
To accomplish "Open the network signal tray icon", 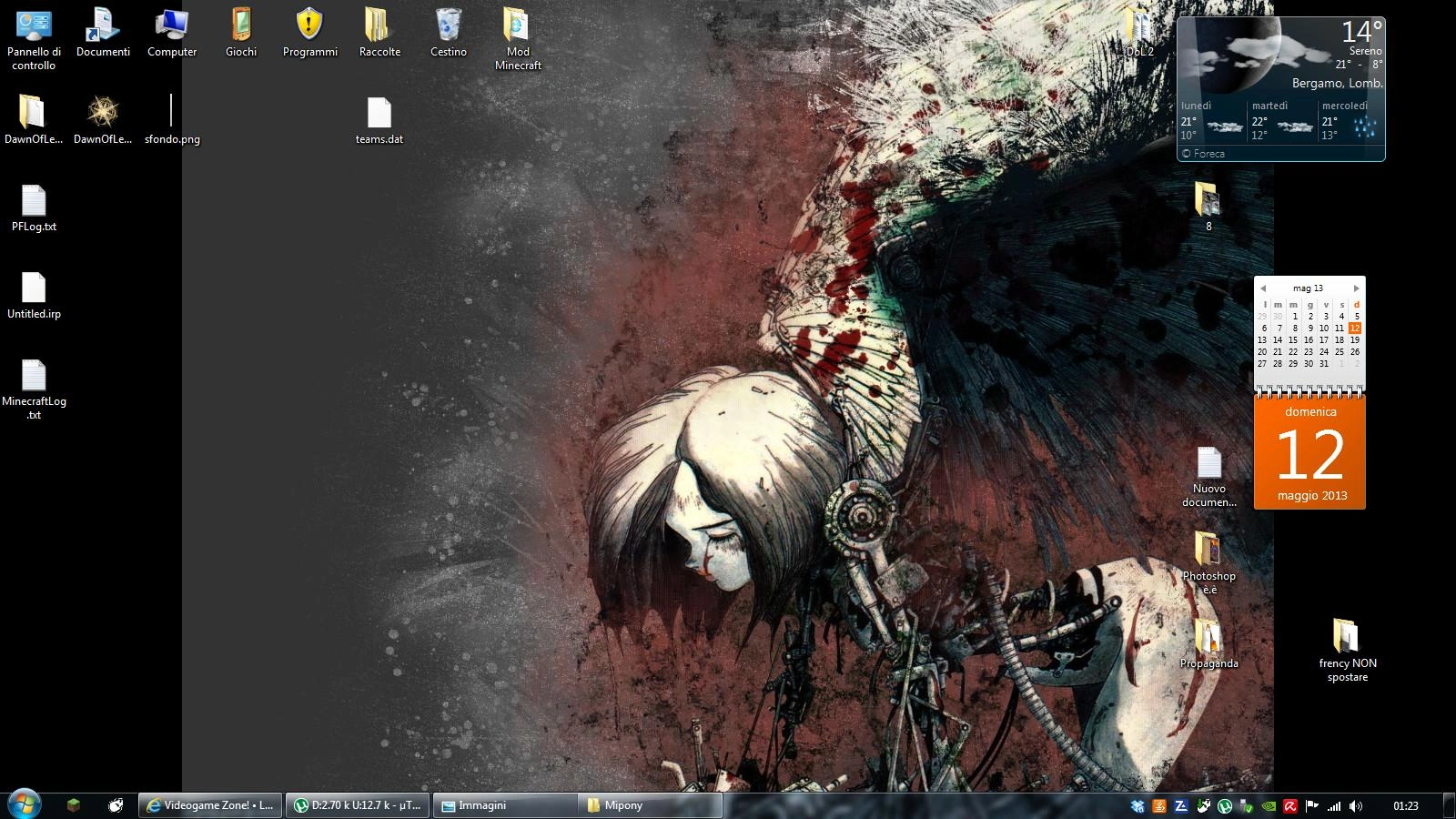I will coord(1334,806).
